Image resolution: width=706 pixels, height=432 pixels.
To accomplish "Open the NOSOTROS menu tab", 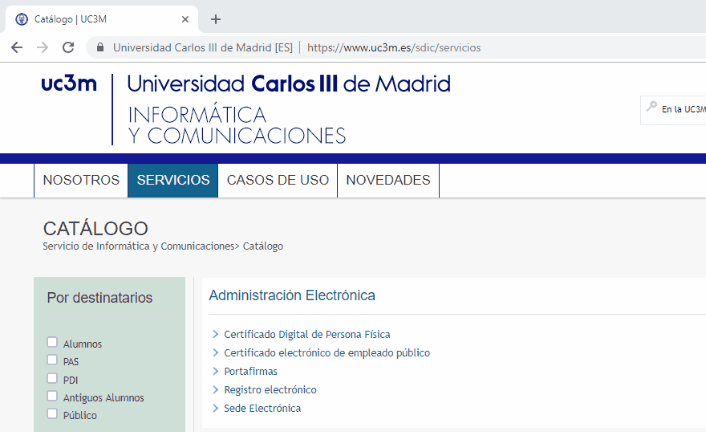I will pyautogui.click(x=81, y=180).
